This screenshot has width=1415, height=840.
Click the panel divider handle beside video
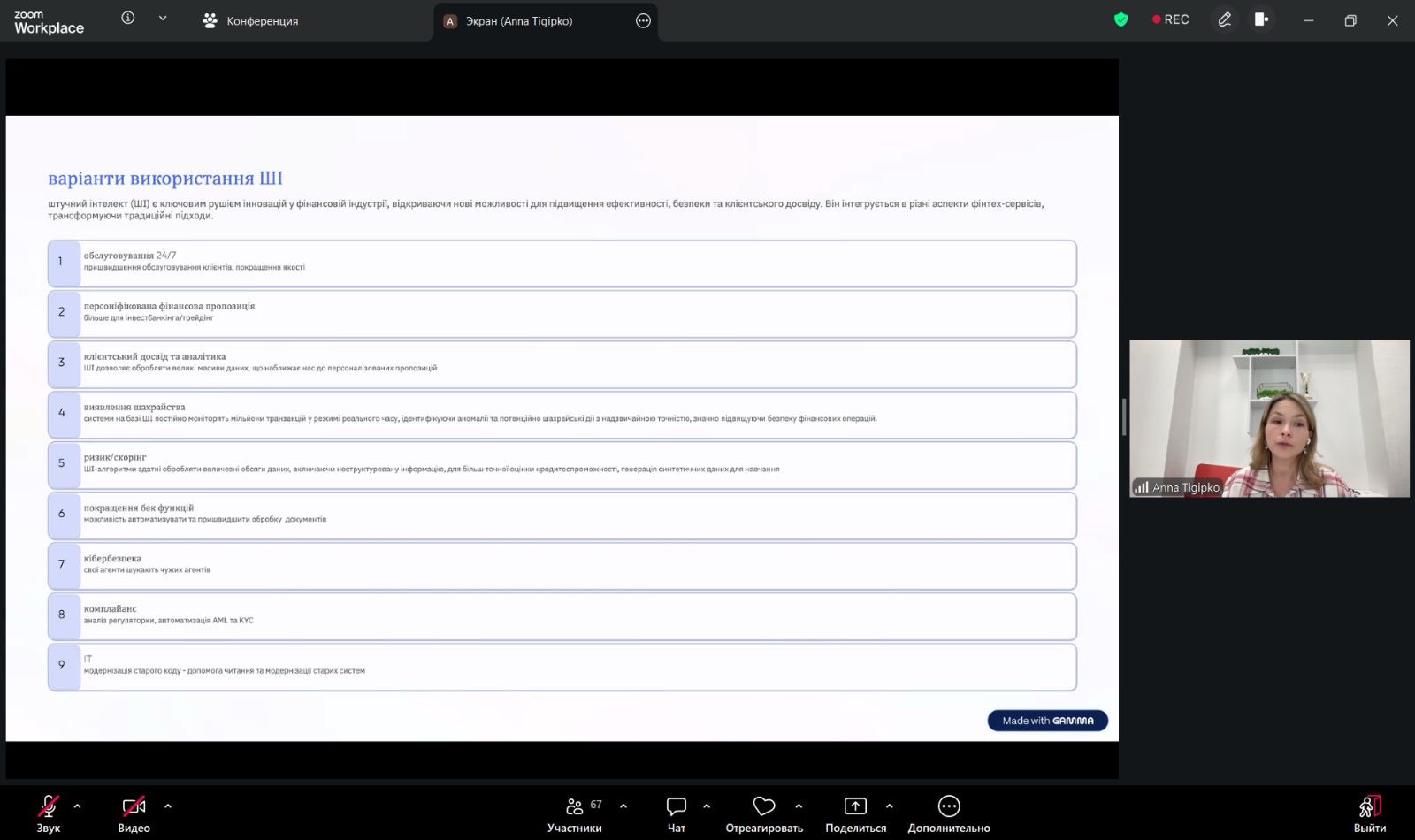pos(1124,417)
